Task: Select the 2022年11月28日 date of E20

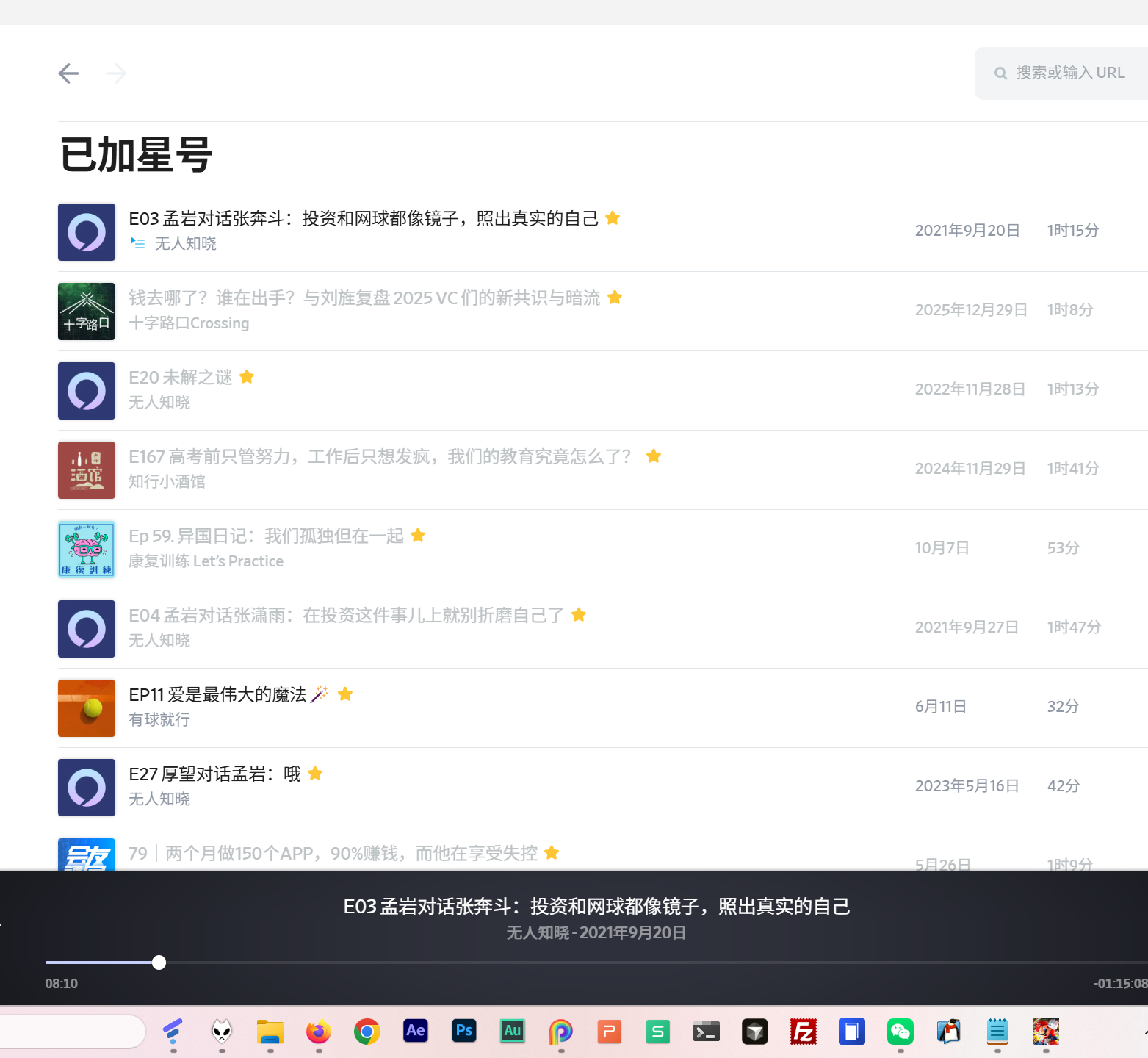Action: [x=970, y=389]
